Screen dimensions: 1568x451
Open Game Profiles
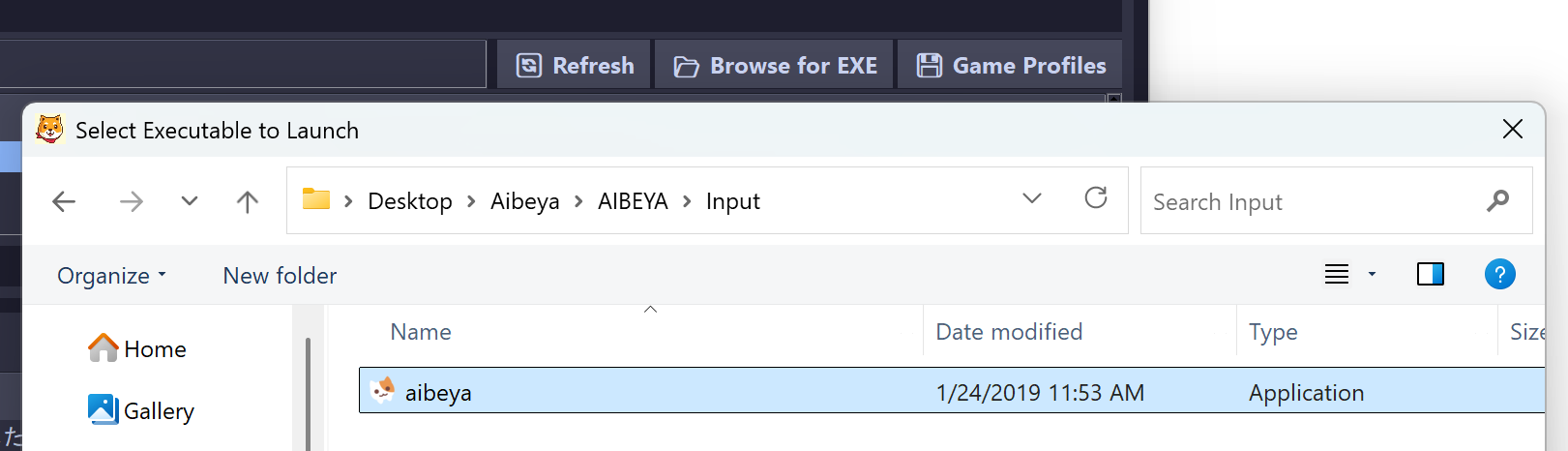[x=1011, y=66]
